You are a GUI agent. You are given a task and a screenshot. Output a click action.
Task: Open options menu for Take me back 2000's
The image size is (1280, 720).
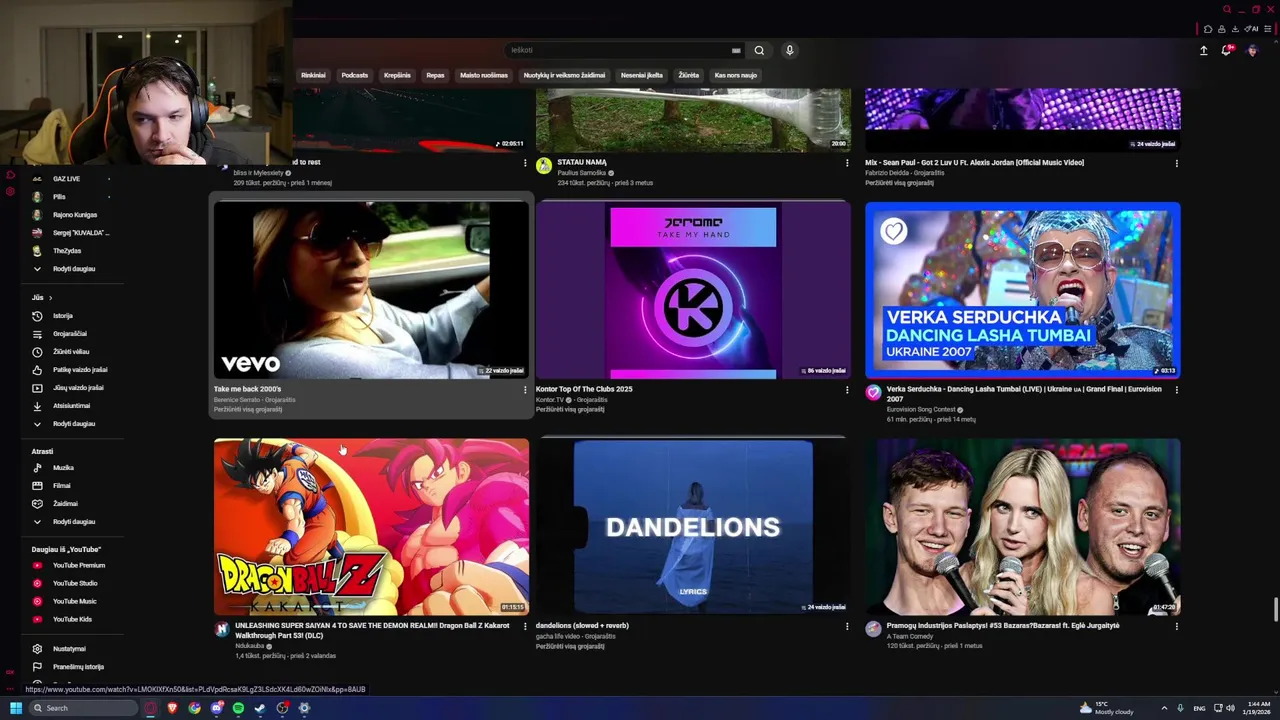click(x=525, y=390)
